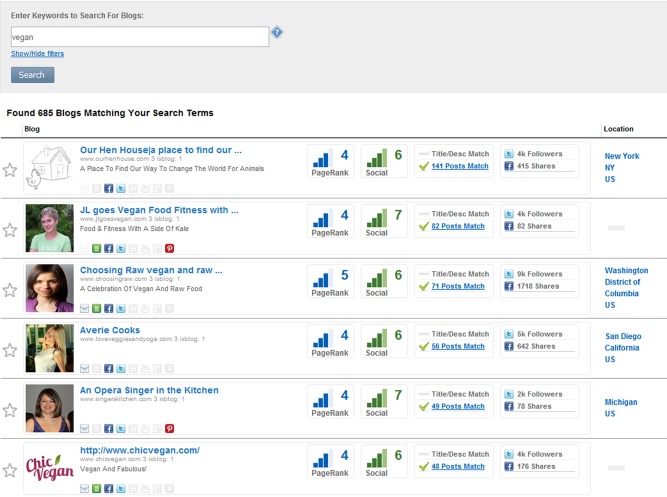This screenshot has height=497, width=667.
Task: Click the help question mark icon
Action: (277, 33)
